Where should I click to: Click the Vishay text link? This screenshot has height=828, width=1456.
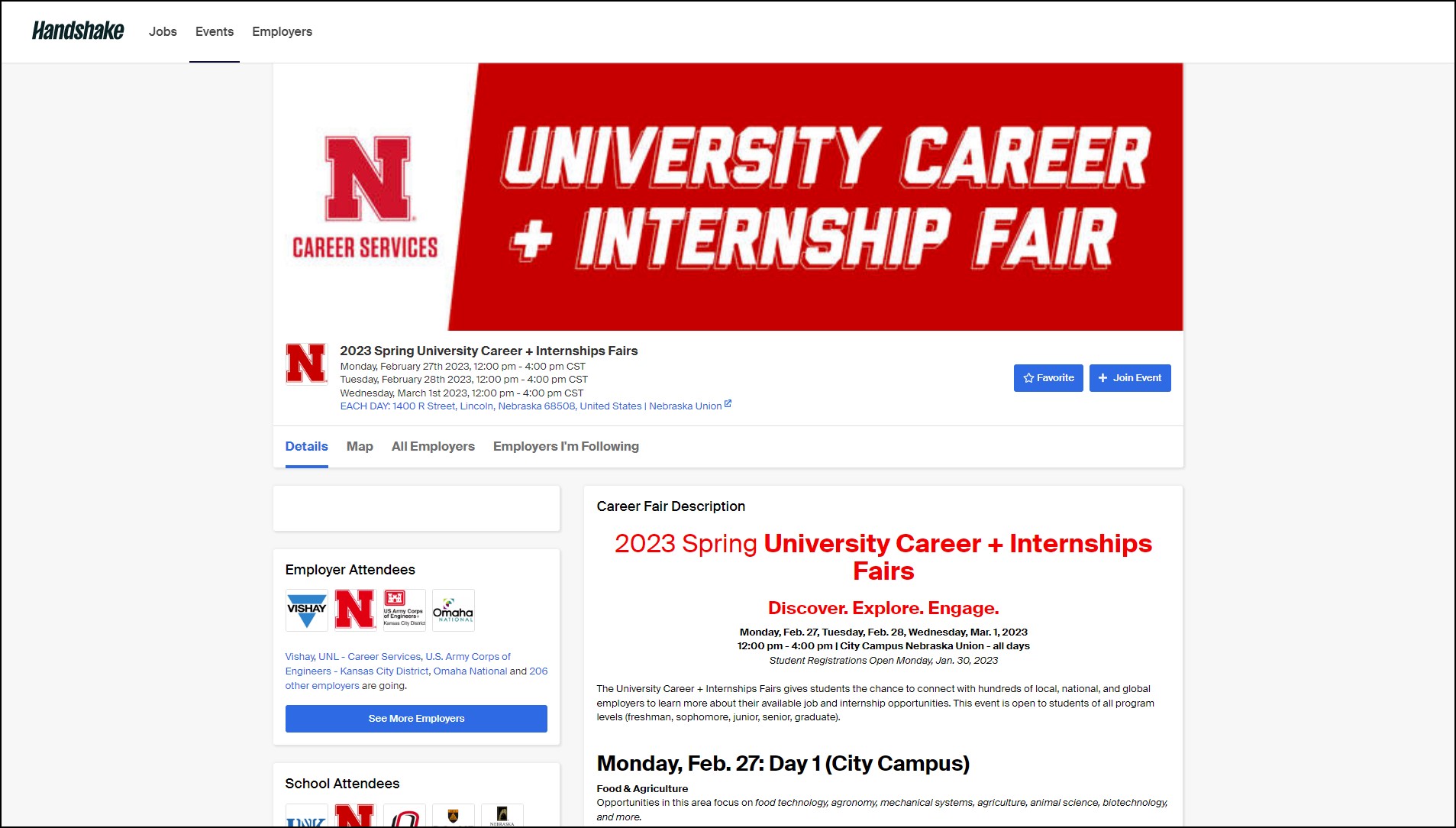[299, 657]
